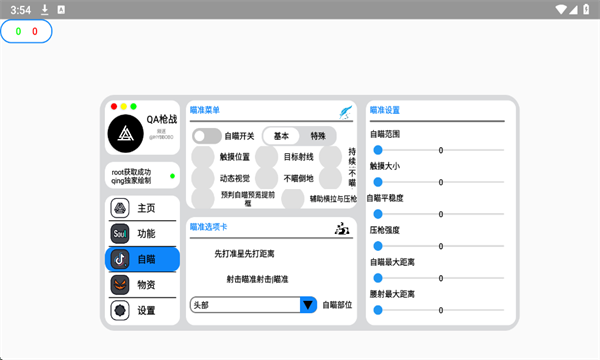The height and width of the screenshot is (360, 600).
Task: Tap the keyboard A icon in status bar
Action: tap(61, 10)
